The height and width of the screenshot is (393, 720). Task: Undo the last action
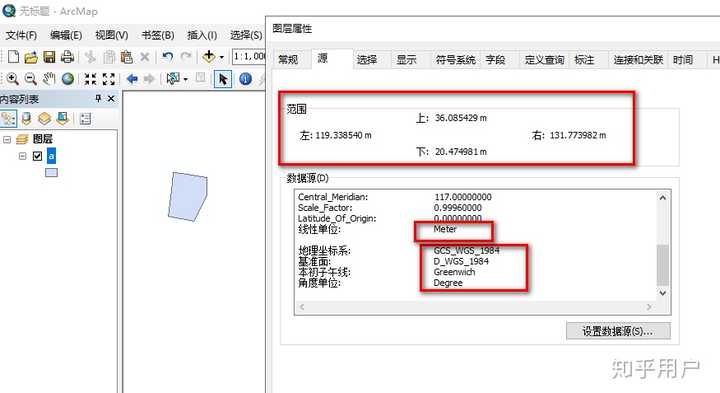(x=168, y=56)
